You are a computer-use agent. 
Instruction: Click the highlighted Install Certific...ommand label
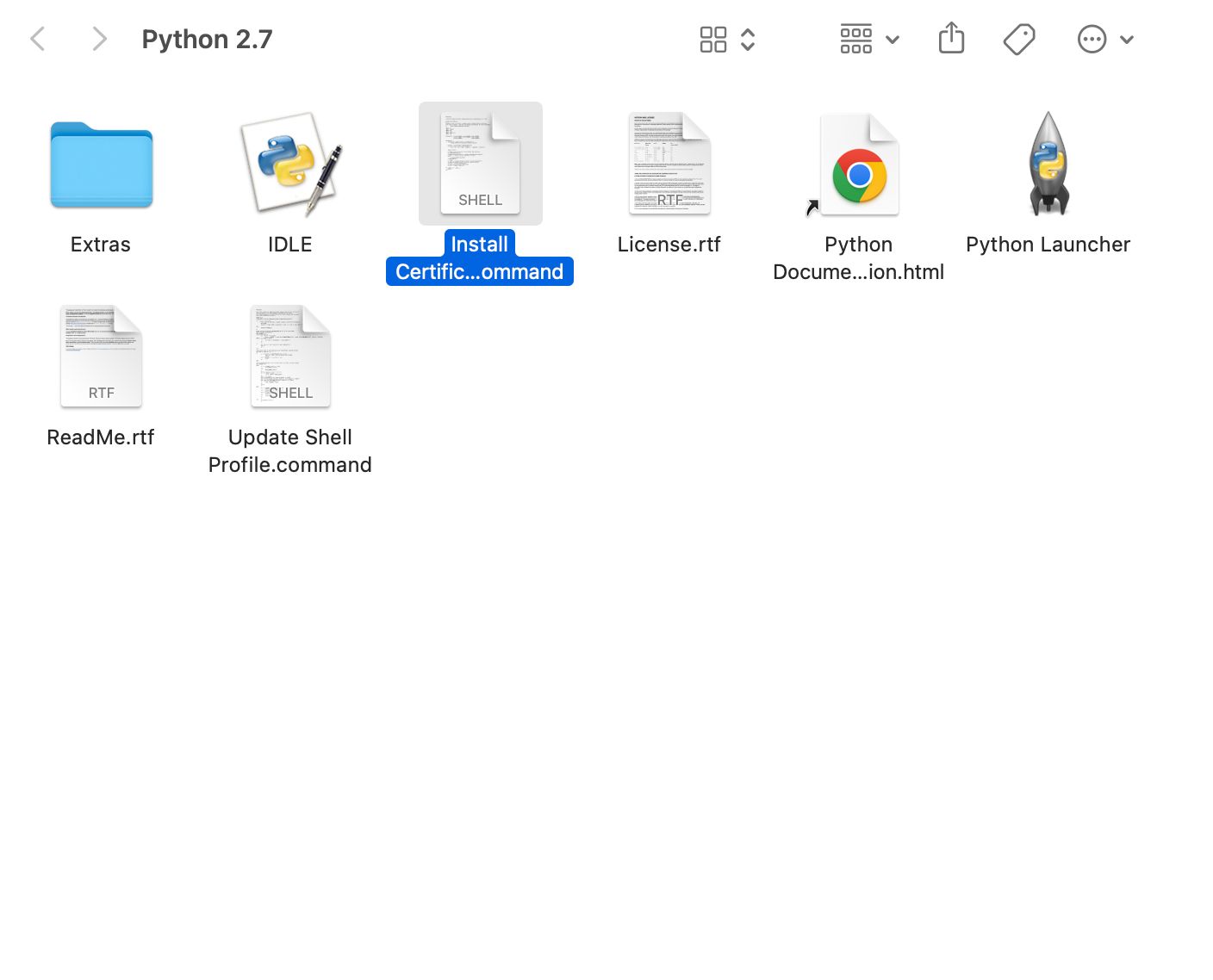tap(480, 257)
